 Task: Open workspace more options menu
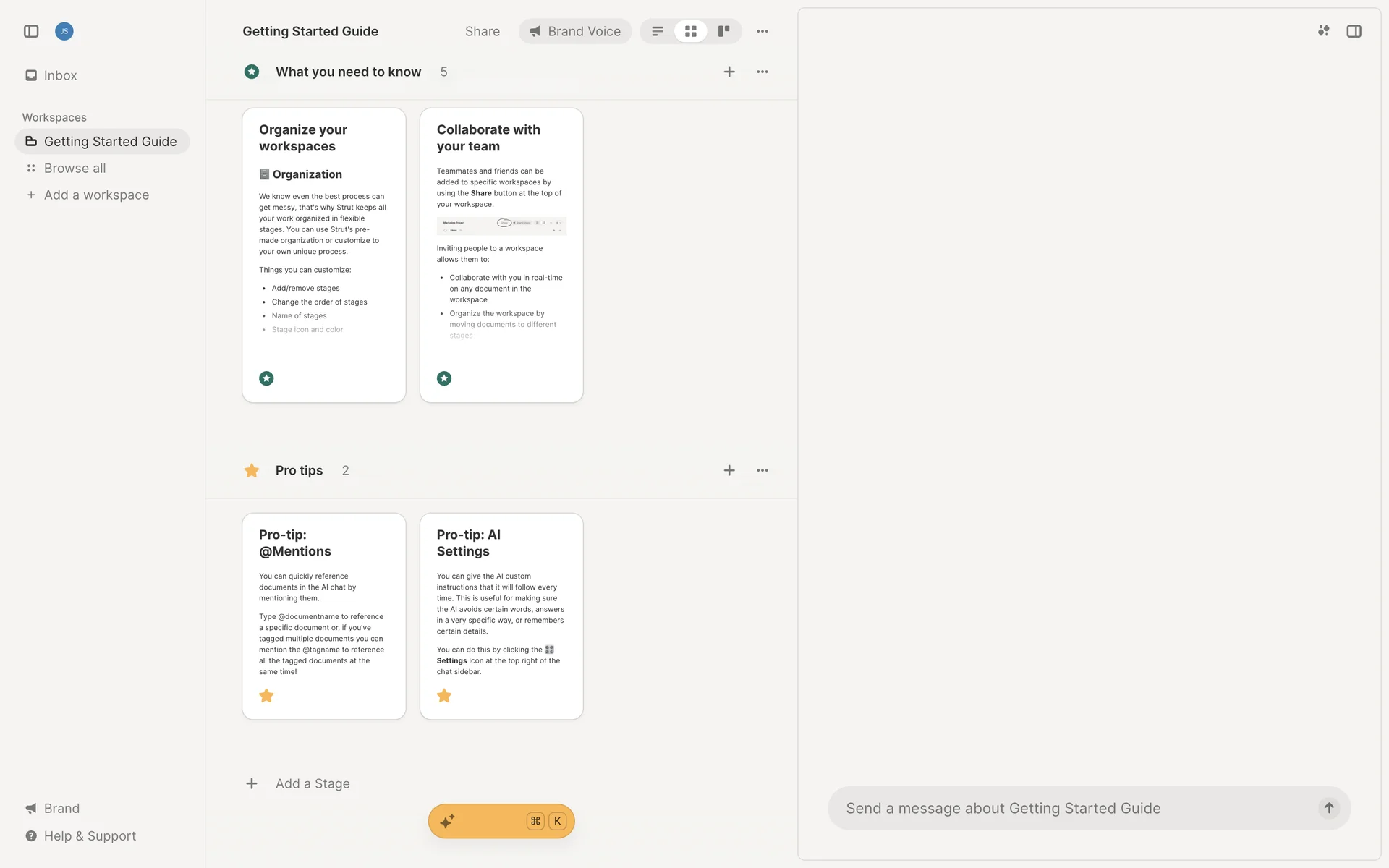point(763,31)
